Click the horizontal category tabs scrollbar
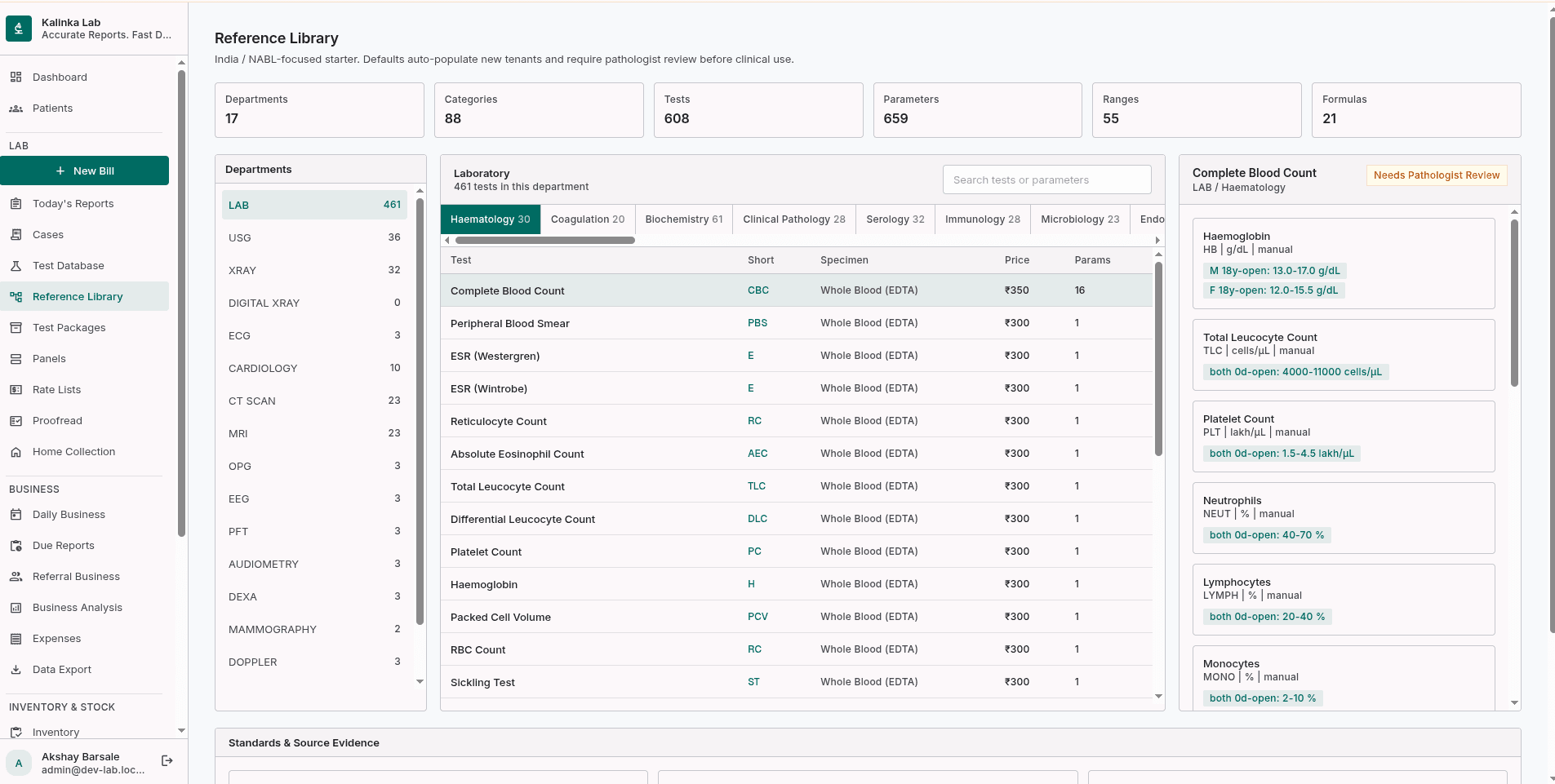Viewport: 1555px width, 784px height. (545, 241)
